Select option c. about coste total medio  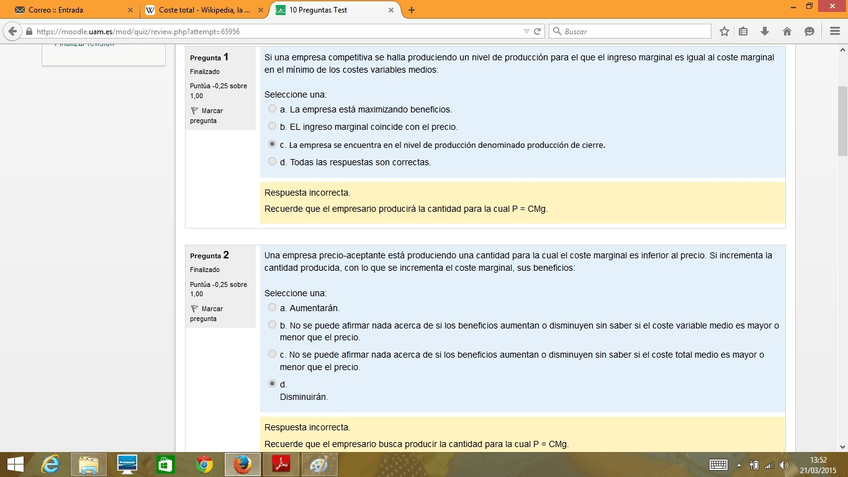coord(272,354)
